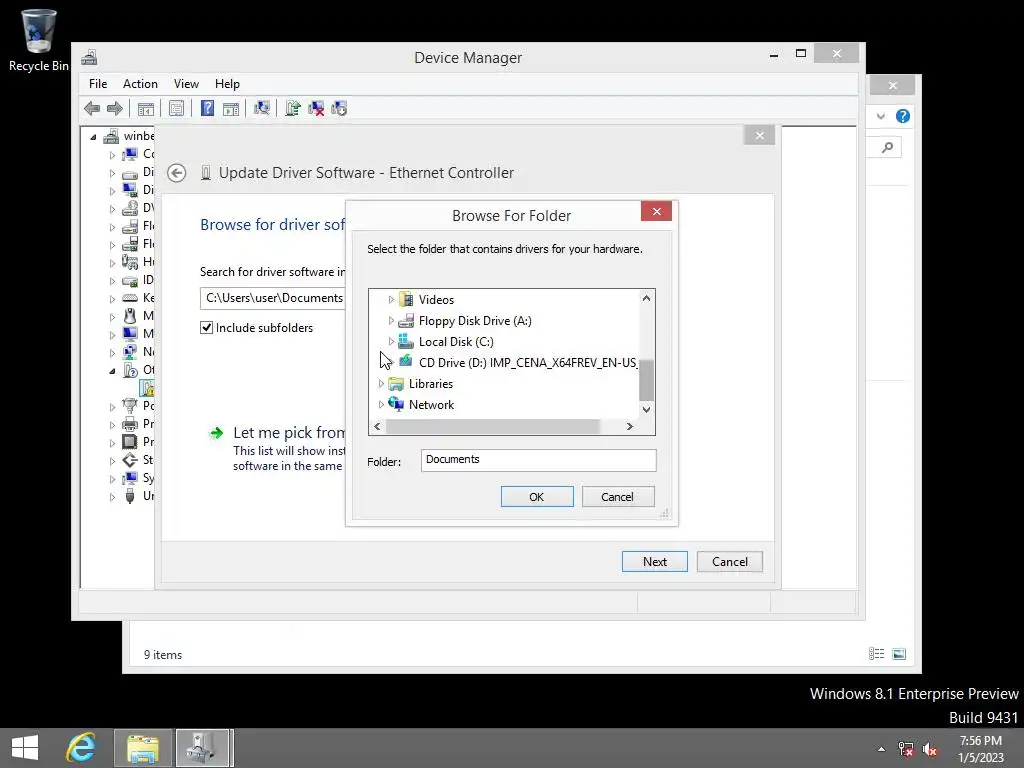The height and width of the screenshot is (768, 1024).
Task: Switch to large icons view in Explorer status bar
Action: [x=899, y=654]
